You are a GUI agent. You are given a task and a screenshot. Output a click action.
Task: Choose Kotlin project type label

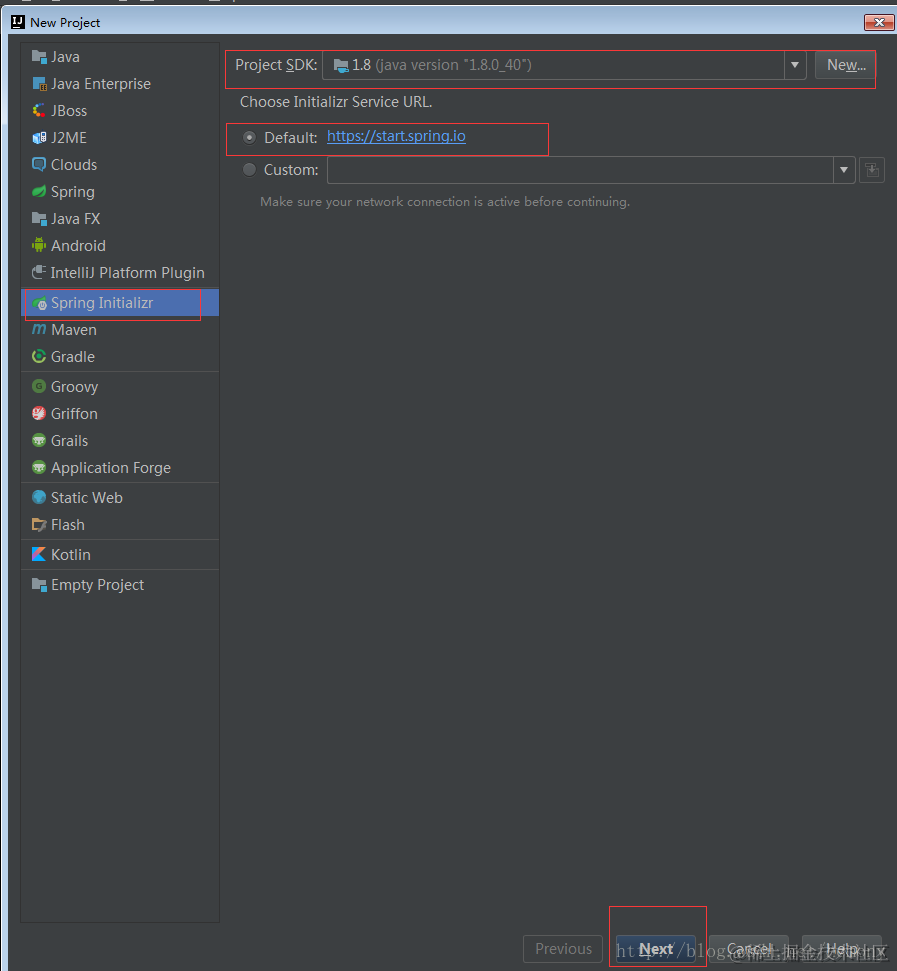coord(71,555)
